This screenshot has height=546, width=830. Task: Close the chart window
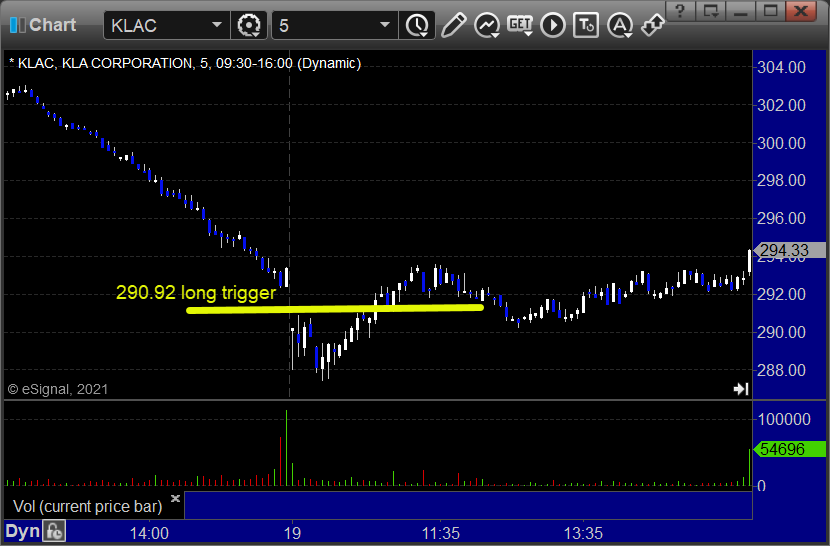click(801, 11)
